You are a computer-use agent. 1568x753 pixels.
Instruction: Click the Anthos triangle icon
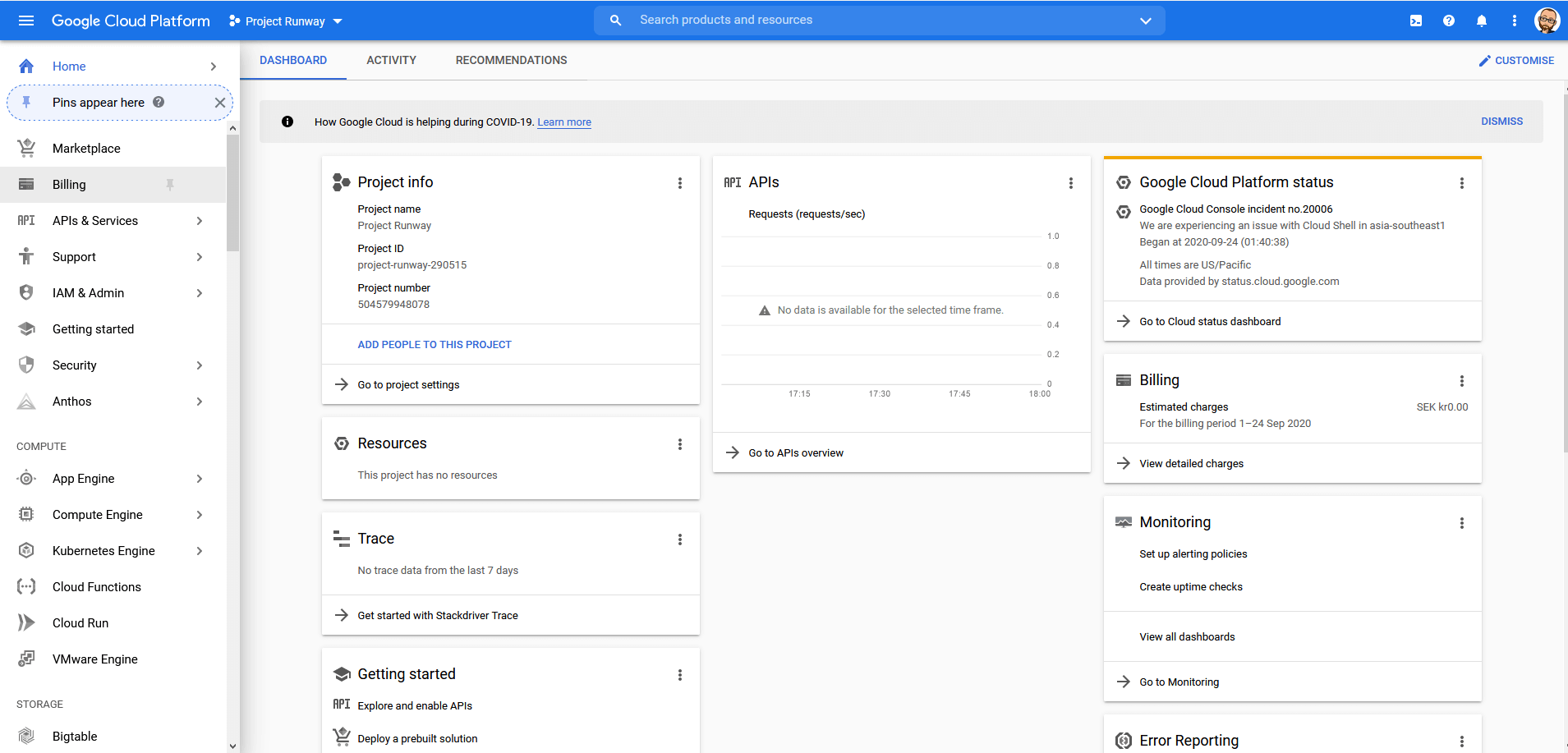click(x=26, y=402)
